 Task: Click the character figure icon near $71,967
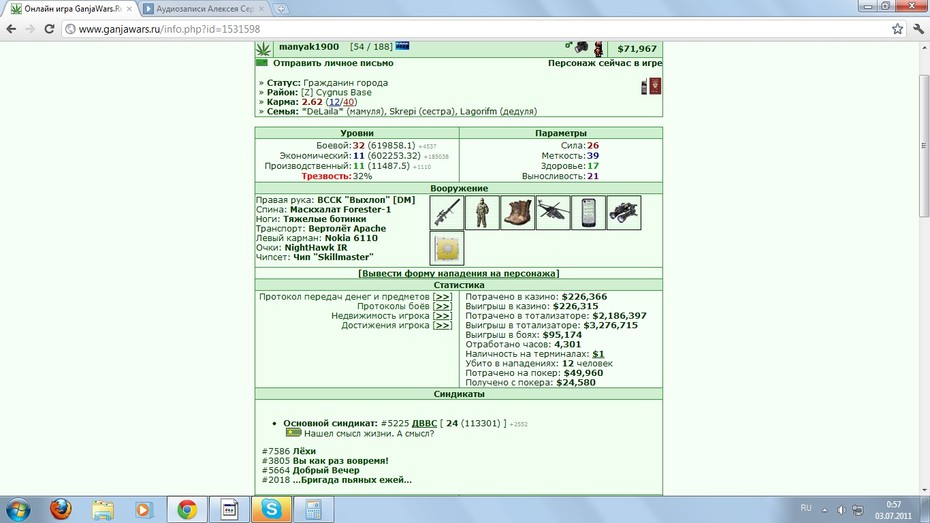(598, 49)
